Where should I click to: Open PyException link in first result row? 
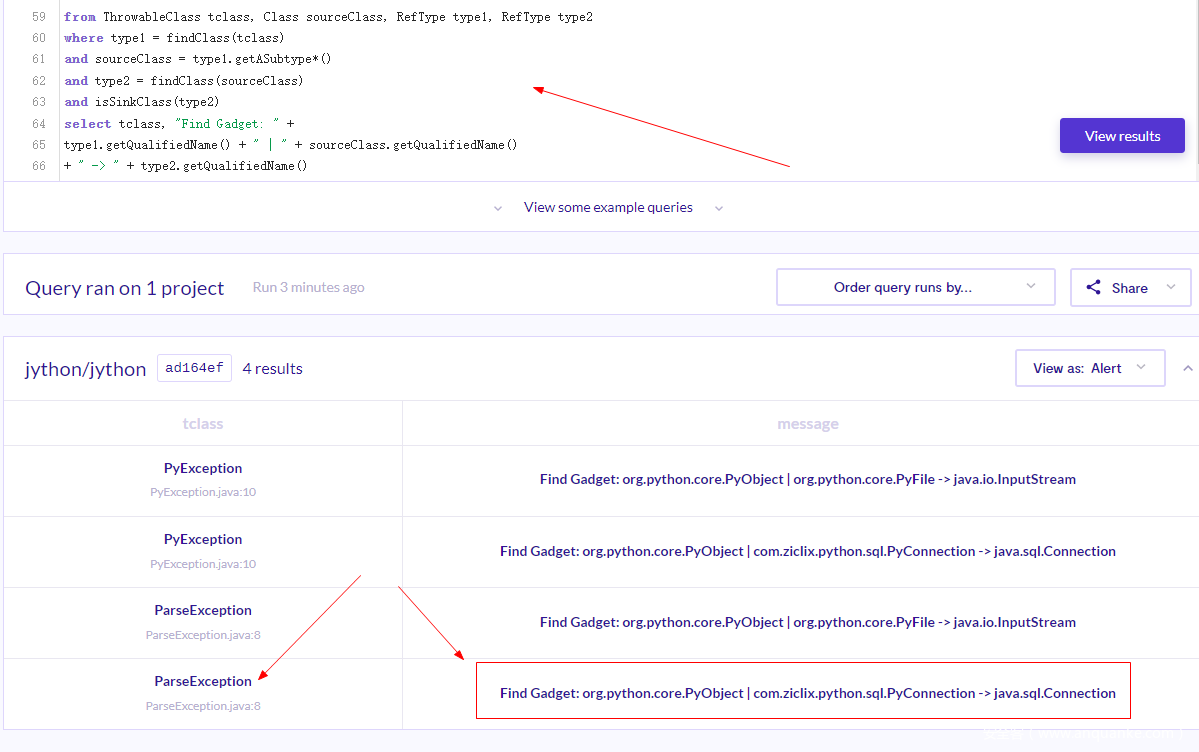point(203,468)
